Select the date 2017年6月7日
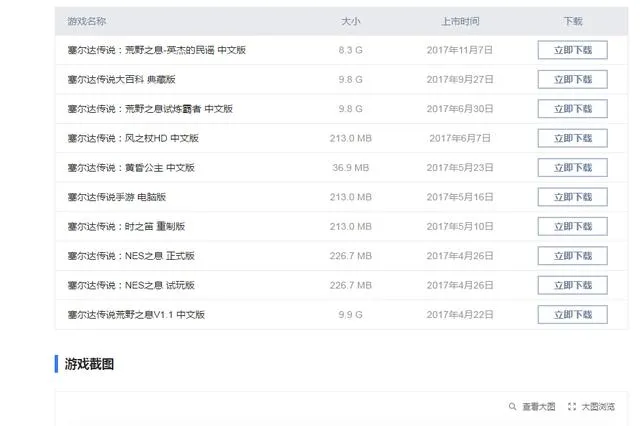The height and width of the screenshot is (426, 640). 460,138
